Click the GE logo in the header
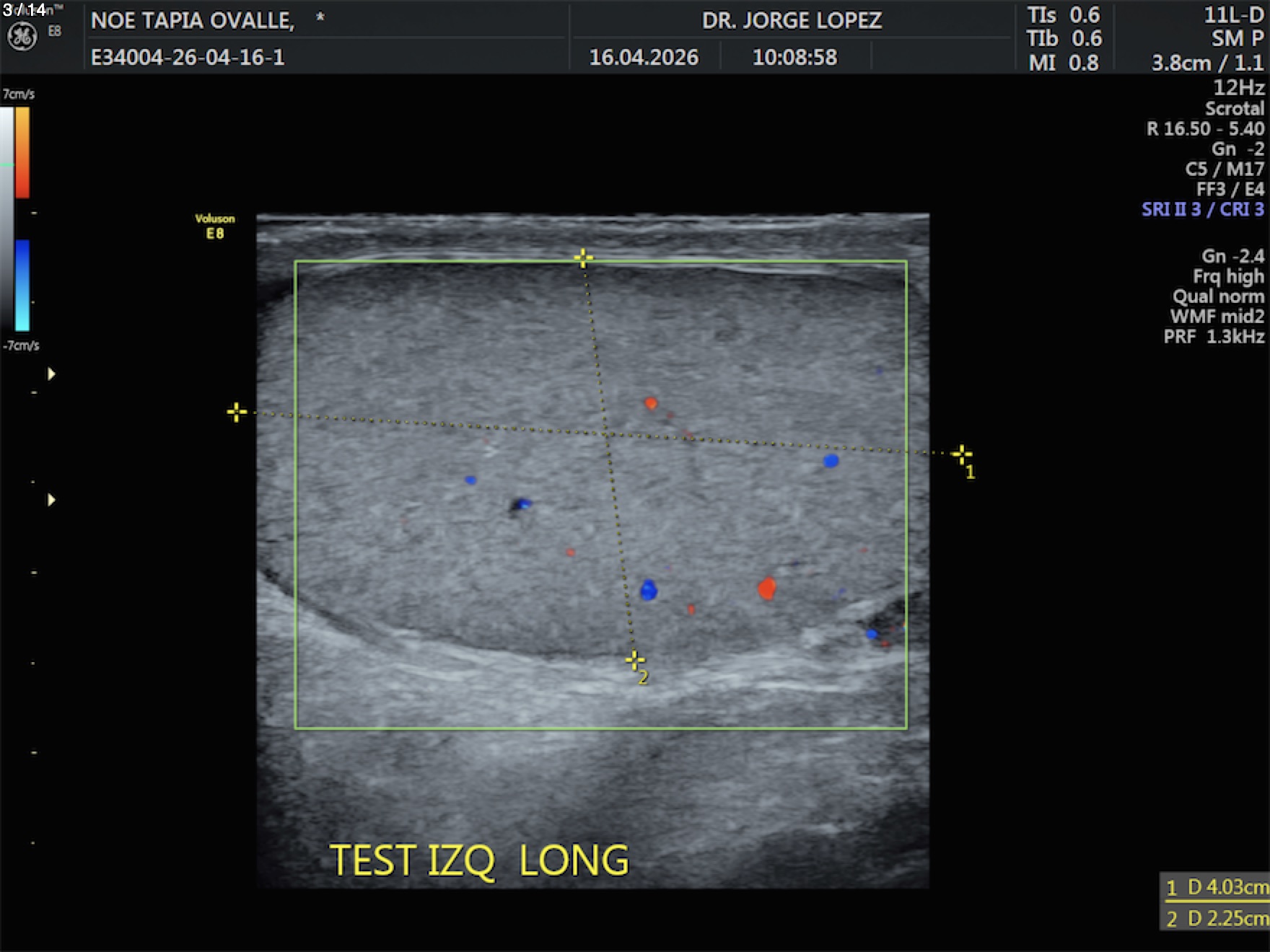The width and height of the screenshot is (1270, 952). 22,37
